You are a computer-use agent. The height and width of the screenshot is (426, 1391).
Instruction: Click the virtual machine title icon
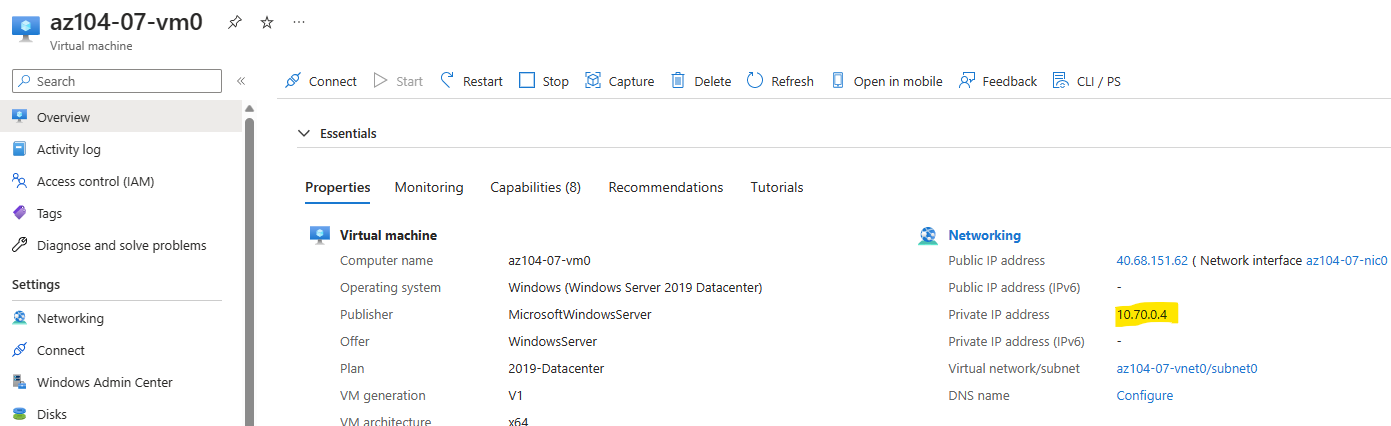26,28
